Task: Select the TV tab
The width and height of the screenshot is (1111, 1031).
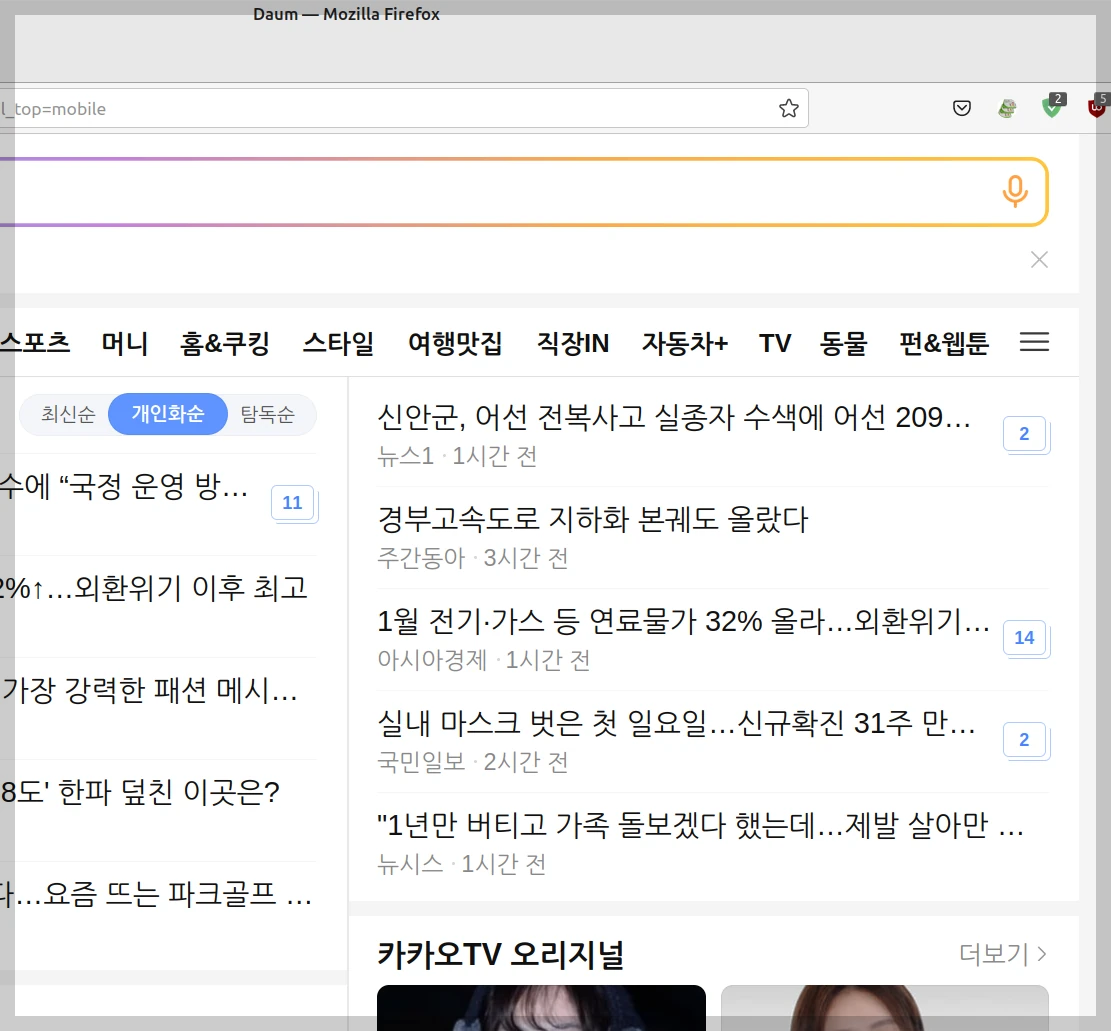Action: click(774, 343)
